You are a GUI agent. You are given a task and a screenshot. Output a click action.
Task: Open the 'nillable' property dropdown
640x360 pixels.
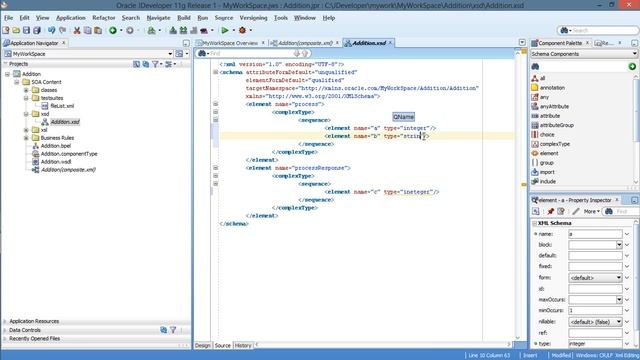[x=619, y=322]
